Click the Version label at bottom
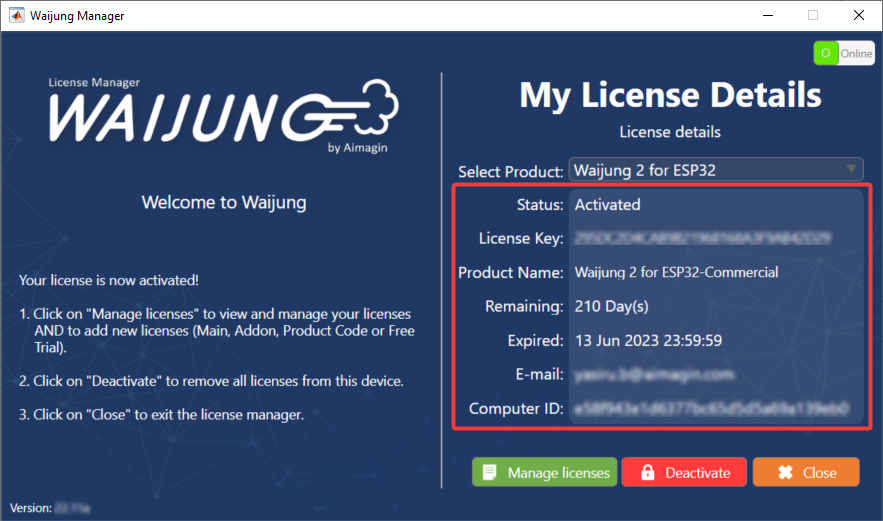This screenshot has width=883, height=521. [x=31, y=508]
